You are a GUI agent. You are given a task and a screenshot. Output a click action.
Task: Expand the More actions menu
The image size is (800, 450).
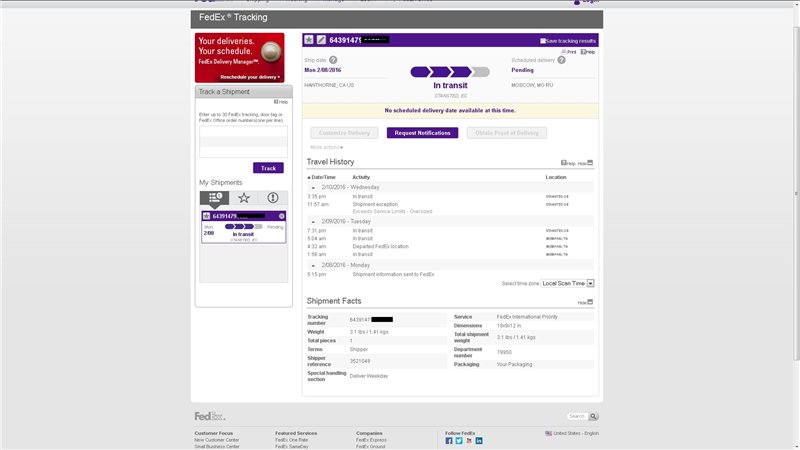(x=327, y=147)
